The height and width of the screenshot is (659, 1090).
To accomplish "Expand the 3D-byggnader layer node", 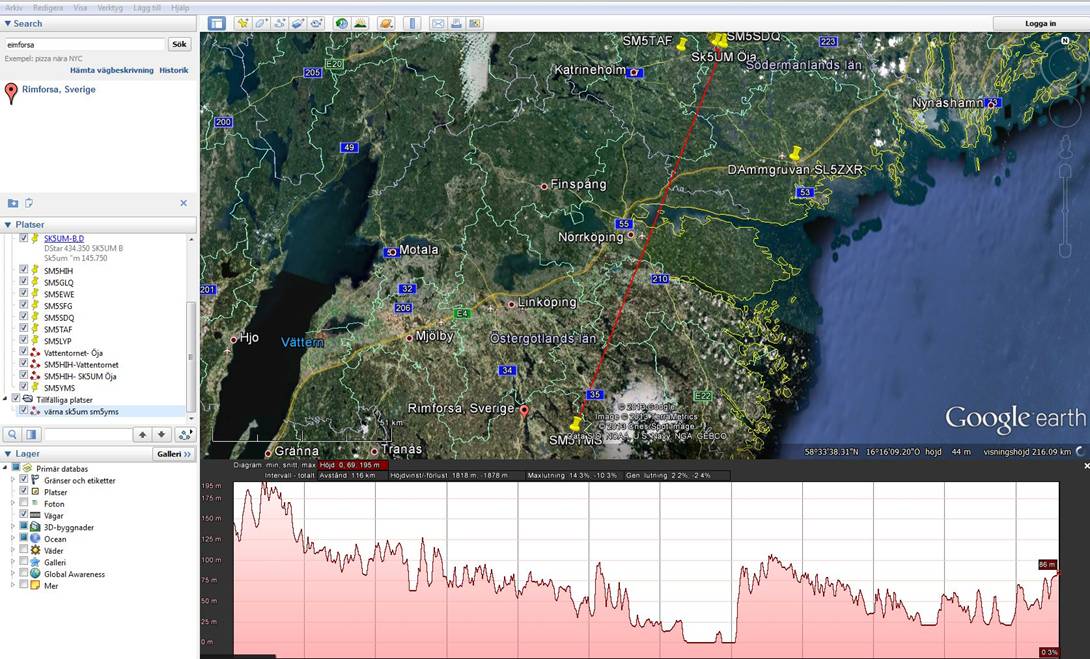I will pos(13,526).
